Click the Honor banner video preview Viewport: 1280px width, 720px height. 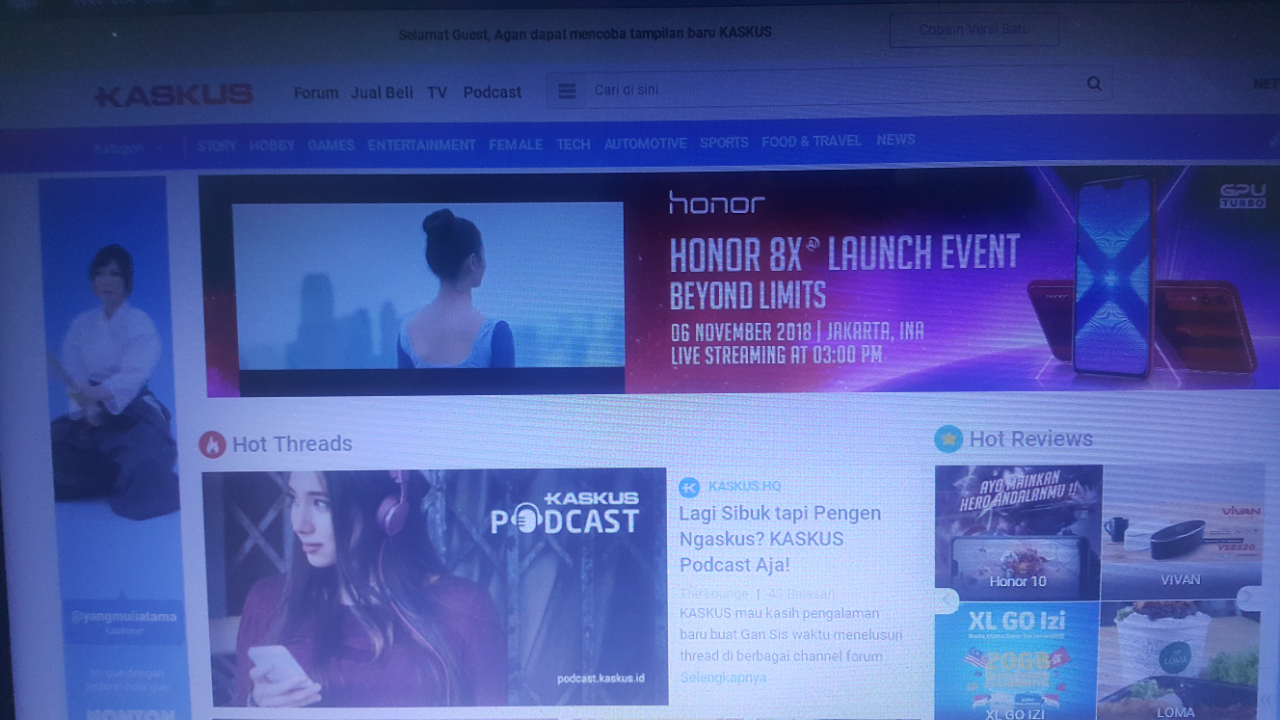click(x=429, y=286)
